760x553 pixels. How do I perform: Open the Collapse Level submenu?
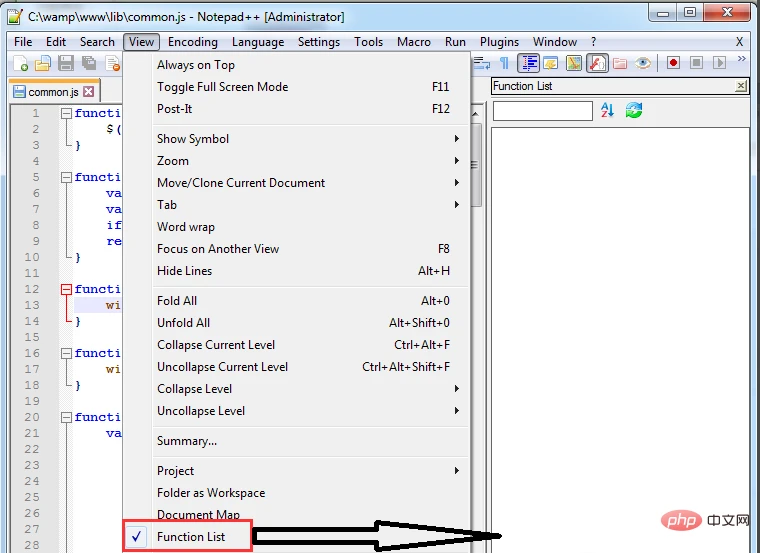coord(194,389)
